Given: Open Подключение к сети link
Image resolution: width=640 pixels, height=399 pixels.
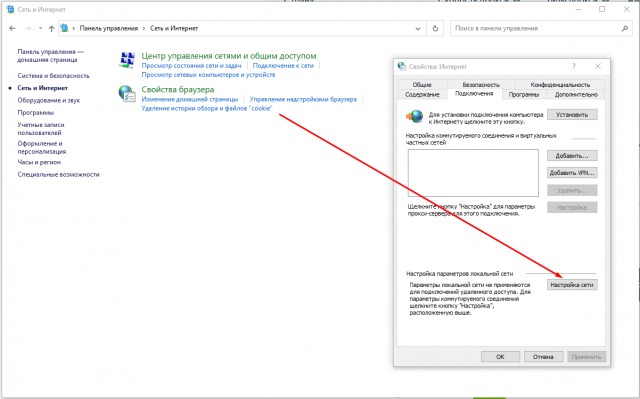Looking at the screenshot, I should 283,66.
